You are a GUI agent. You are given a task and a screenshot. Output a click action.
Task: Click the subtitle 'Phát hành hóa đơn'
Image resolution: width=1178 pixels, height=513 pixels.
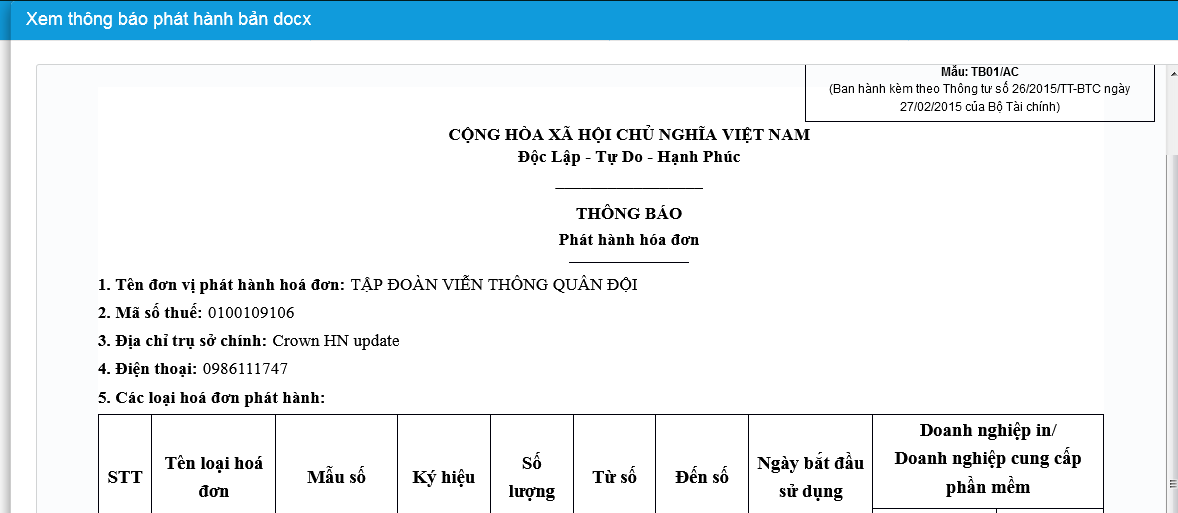tap(629, 240)
